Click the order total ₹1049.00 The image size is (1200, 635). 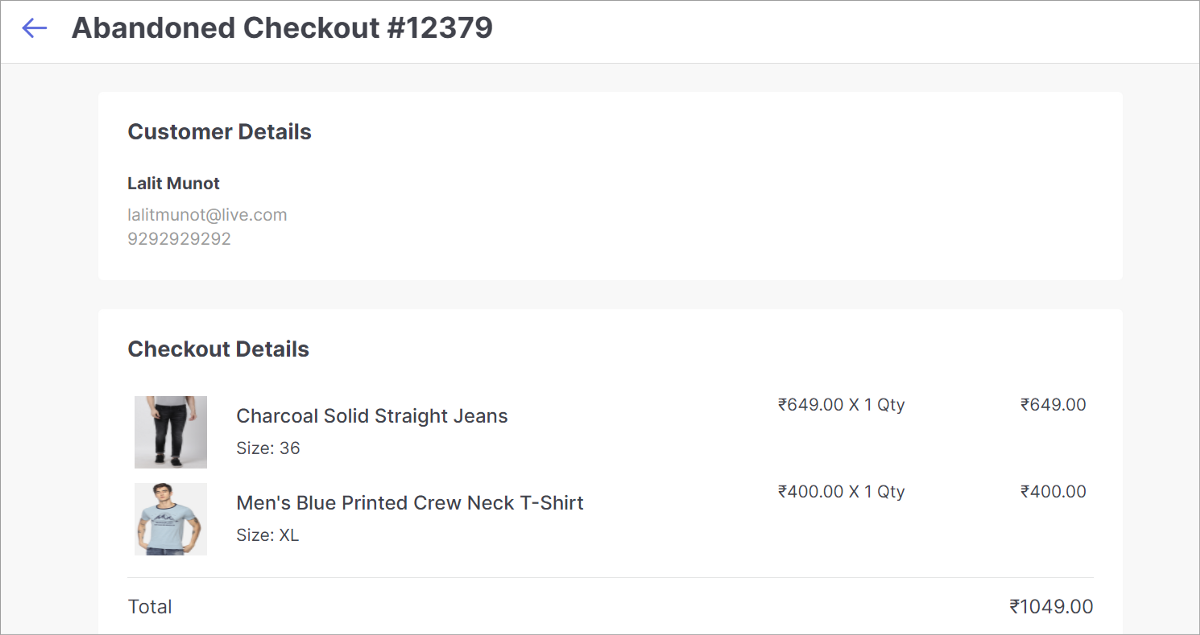pos(1051,607)
